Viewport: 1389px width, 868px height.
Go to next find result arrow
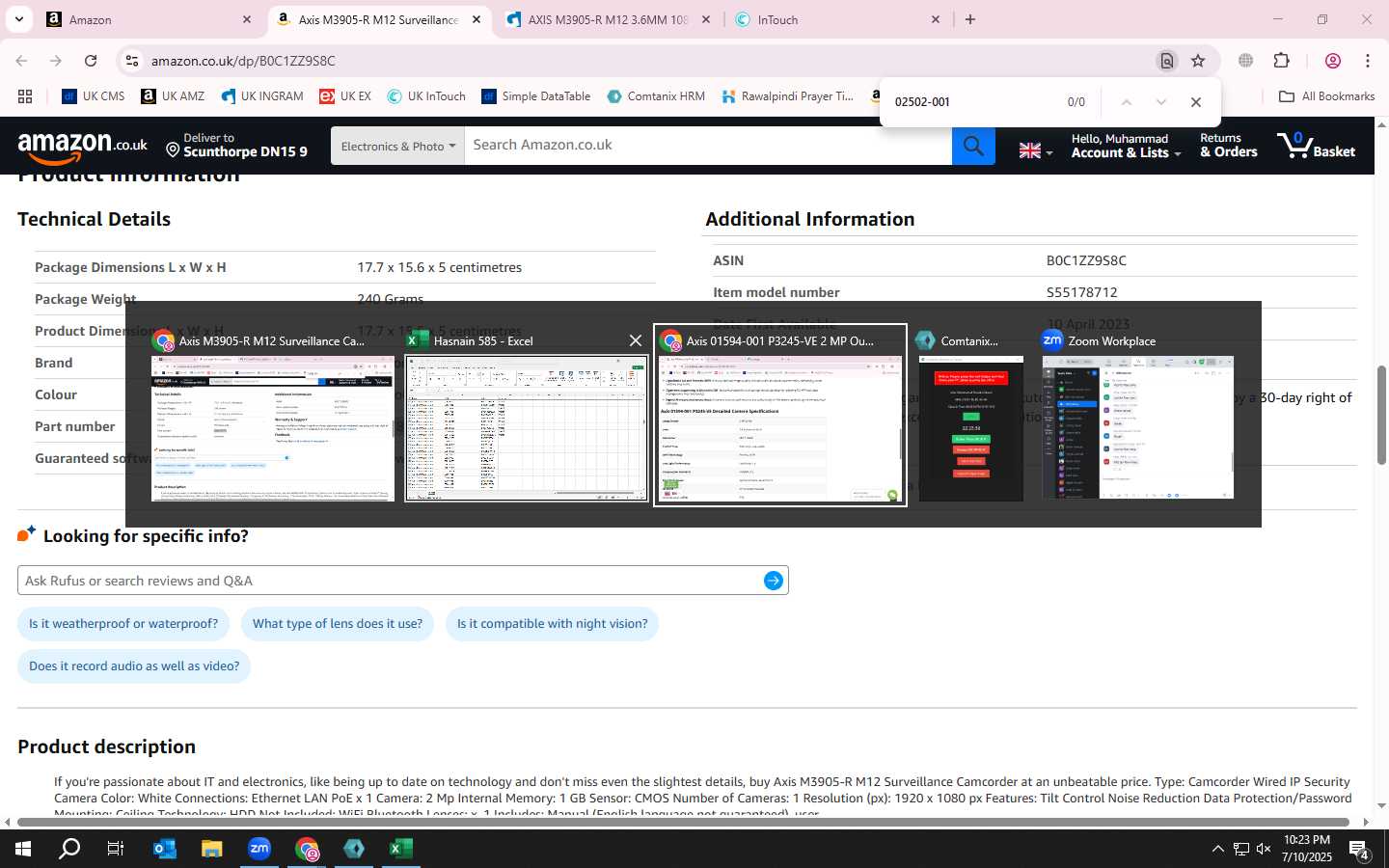[x=1161, y=102]
